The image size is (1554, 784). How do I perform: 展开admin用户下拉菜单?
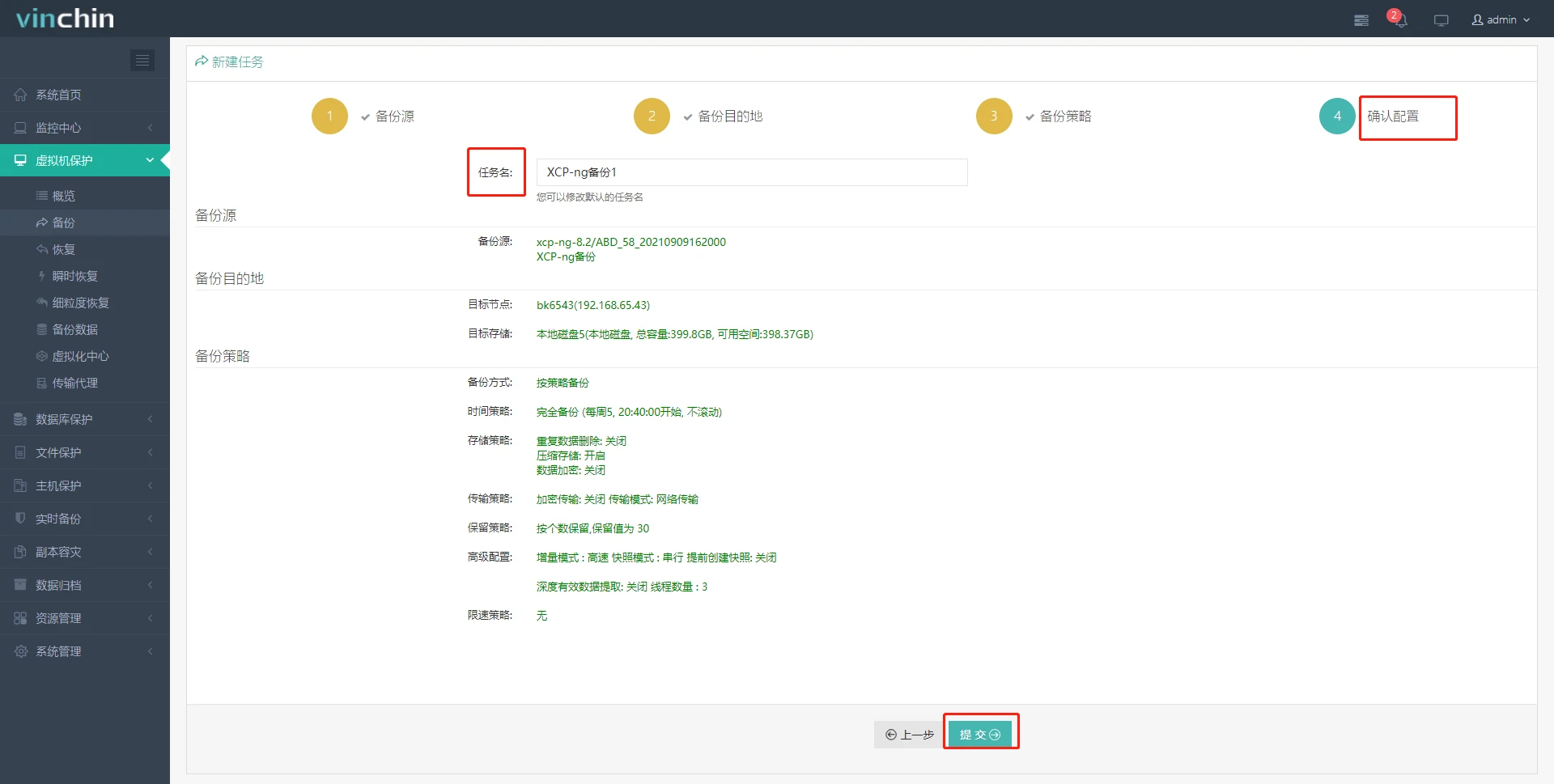(1500, 19)
